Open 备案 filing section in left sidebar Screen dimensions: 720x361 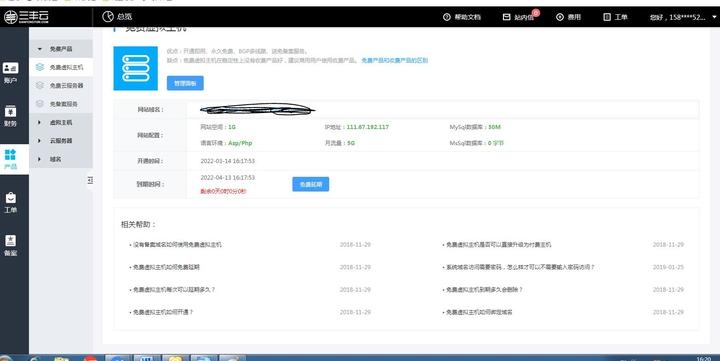10,245
